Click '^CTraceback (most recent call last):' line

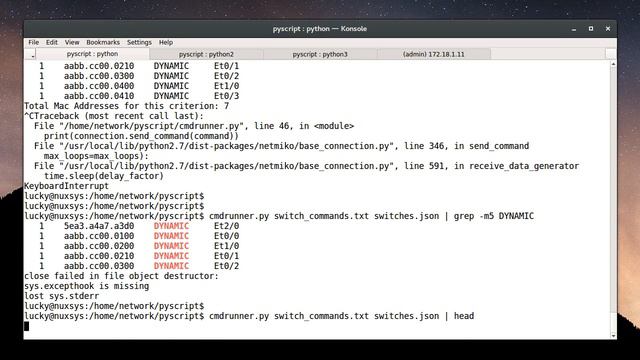[114, 116]
